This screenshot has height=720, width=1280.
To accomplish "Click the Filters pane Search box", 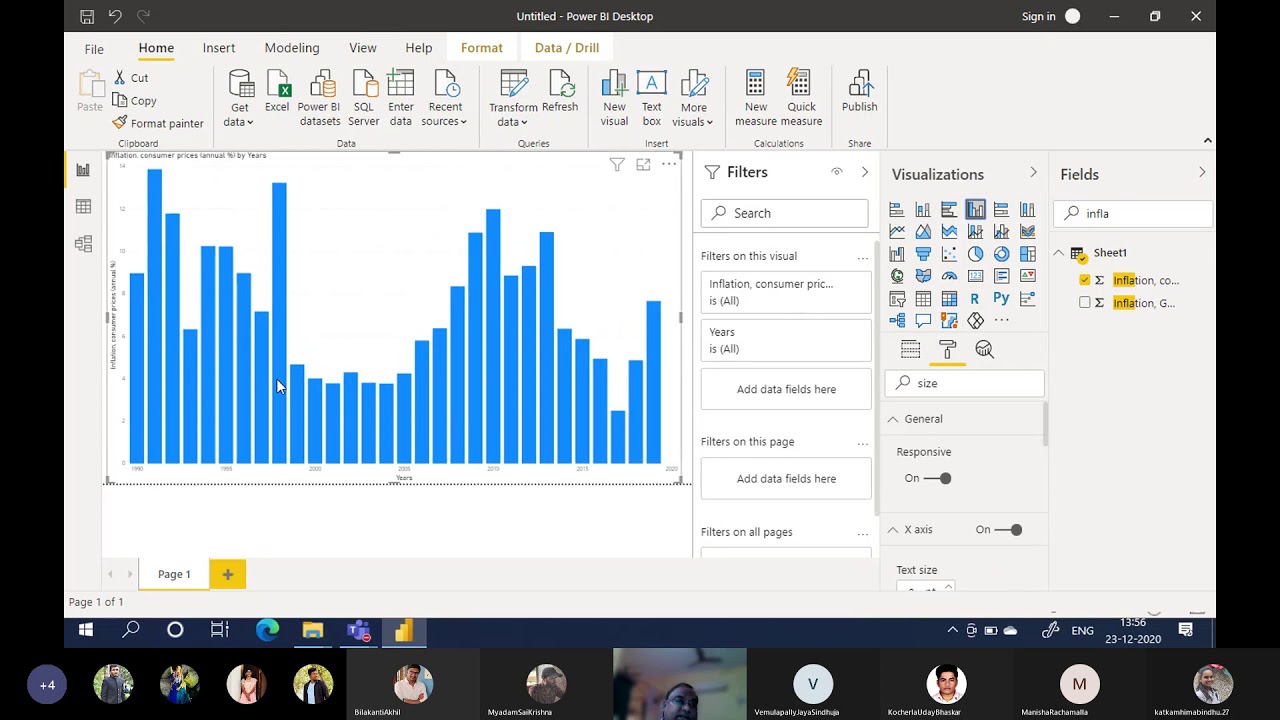I will click(785, 213).
